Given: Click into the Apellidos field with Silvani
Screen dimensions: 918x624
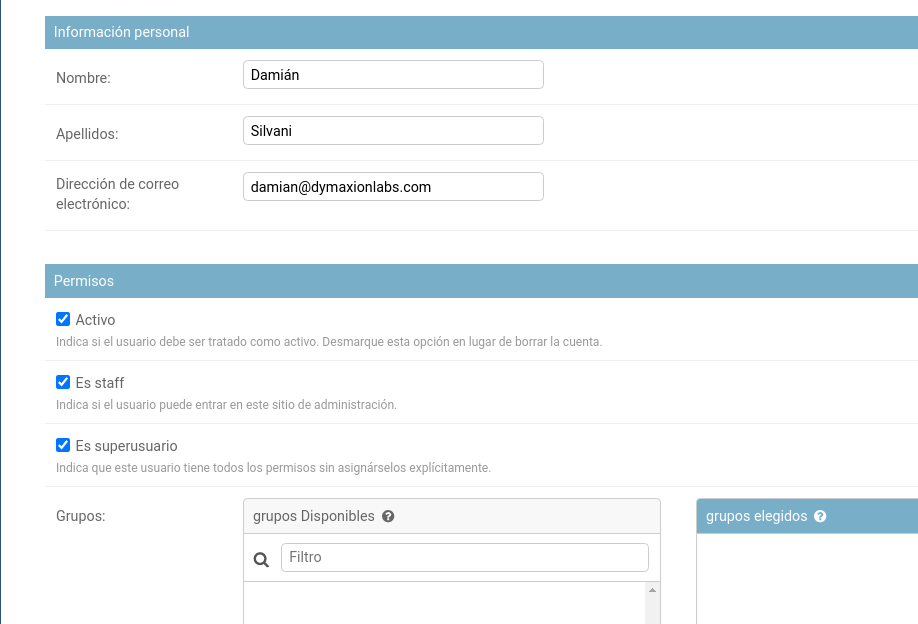Looking at the screenshot, I should coord(393,131).
